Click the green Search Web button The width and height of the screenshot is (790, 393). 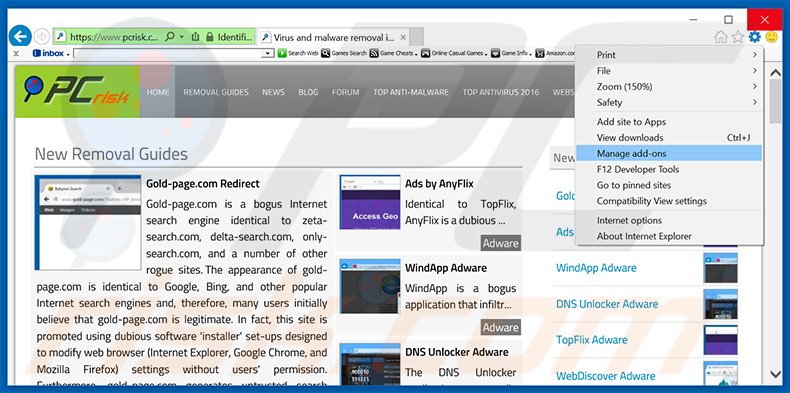(298, 53)
